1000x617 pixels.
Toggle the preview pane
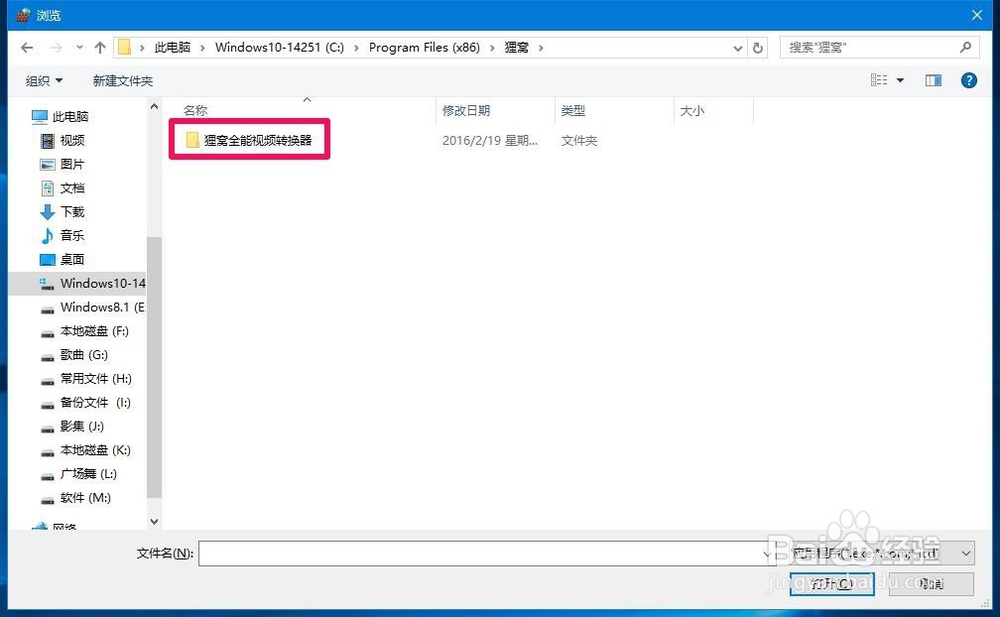point(932,80)
